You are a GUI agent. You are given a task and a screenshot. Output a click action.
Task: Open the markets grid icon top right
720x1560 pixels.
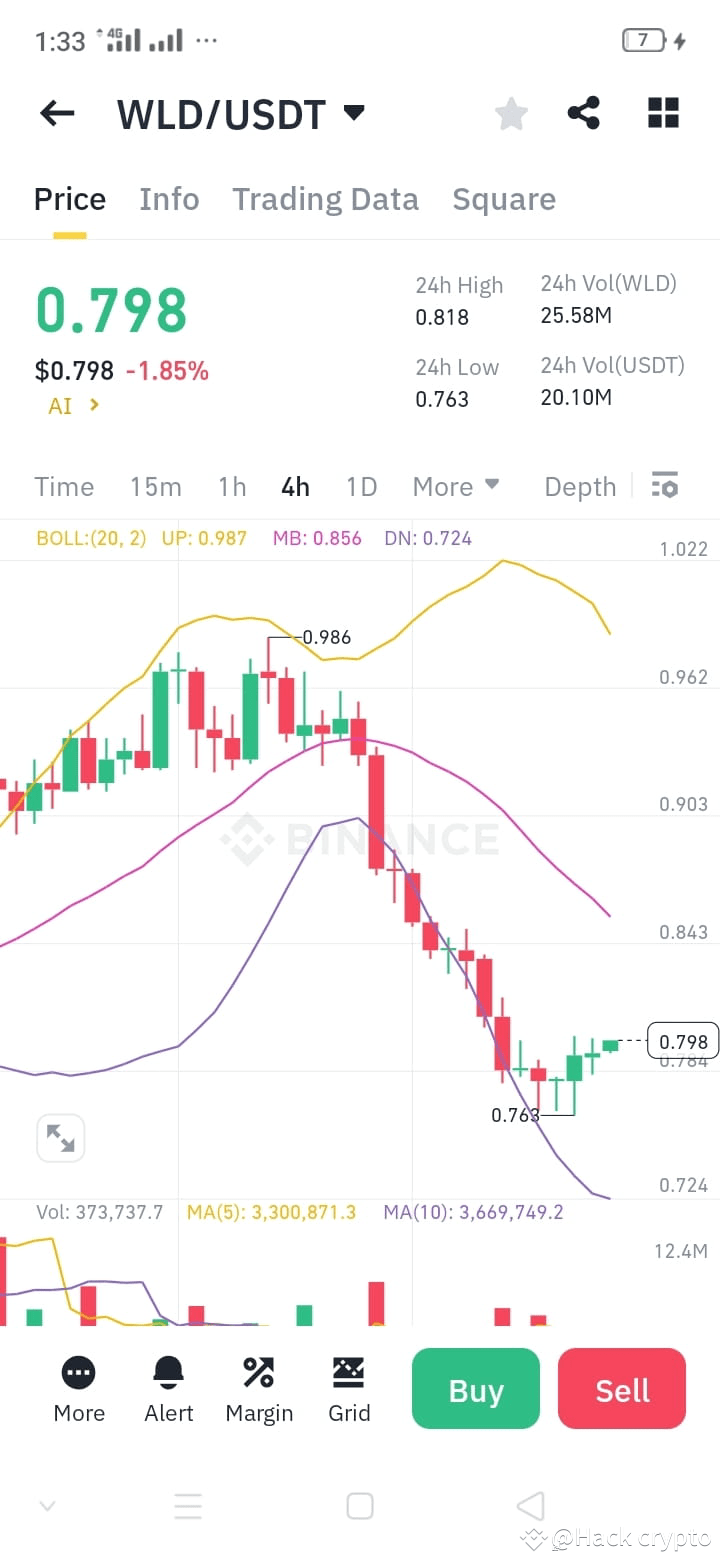pyautogui.click(x=663, y=113)
